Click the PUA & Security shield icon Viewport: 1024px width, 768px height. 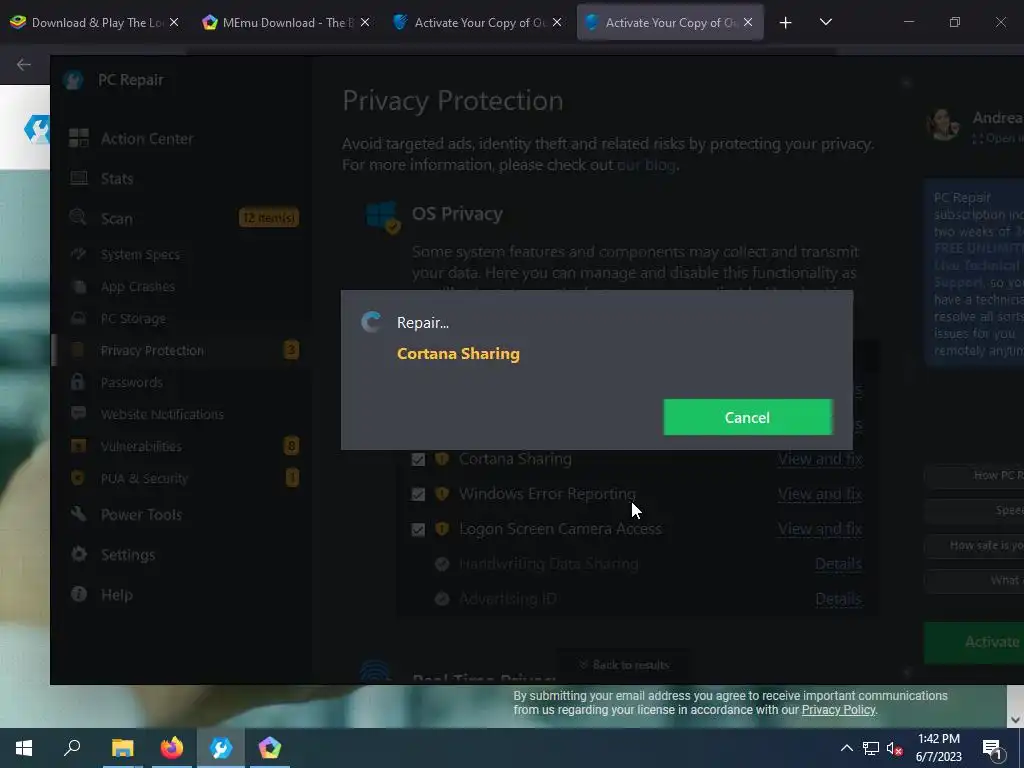point(78,477)
